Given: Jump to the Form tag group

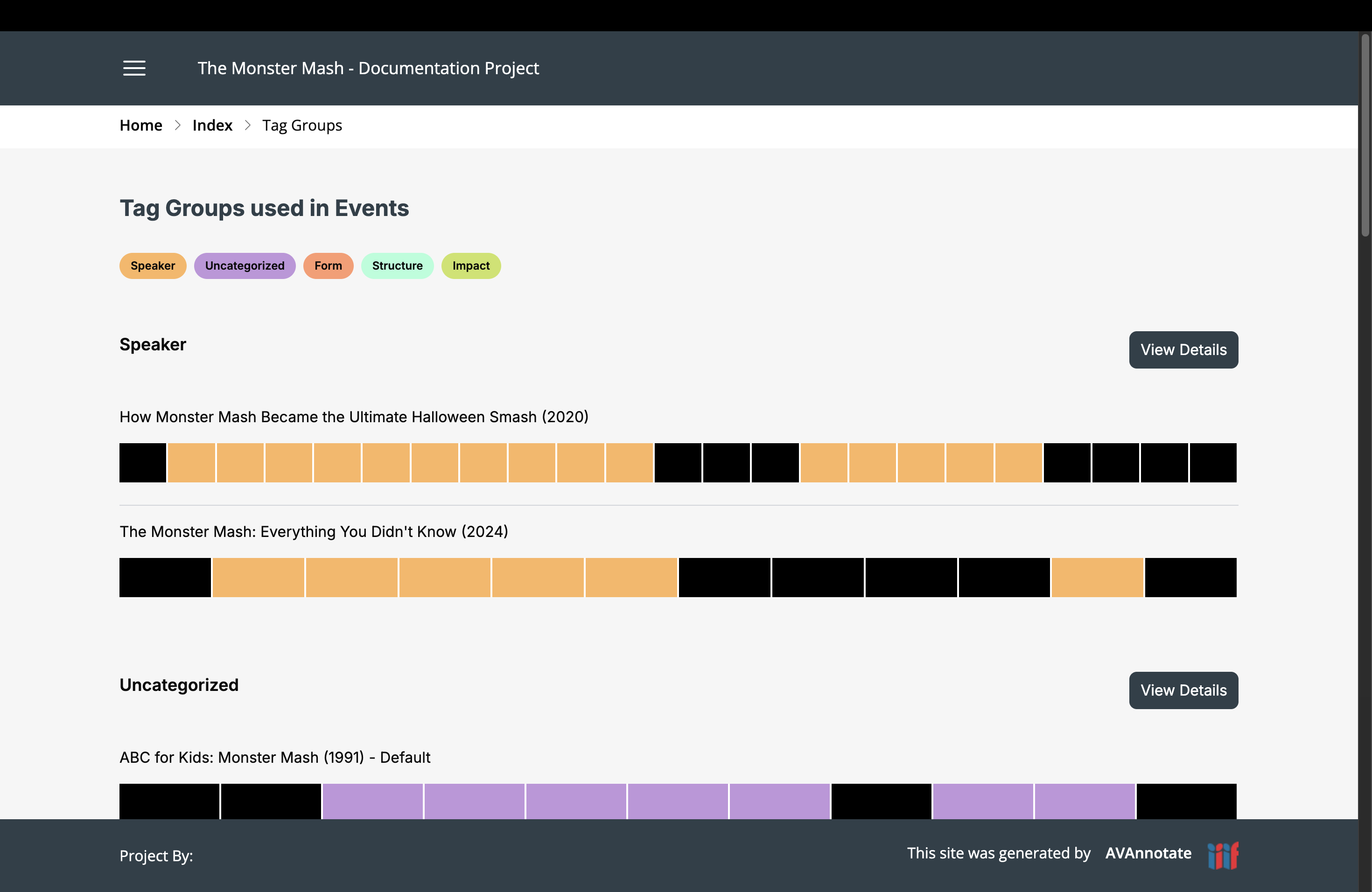Looking at the screenshot, I should pos(328,265).
